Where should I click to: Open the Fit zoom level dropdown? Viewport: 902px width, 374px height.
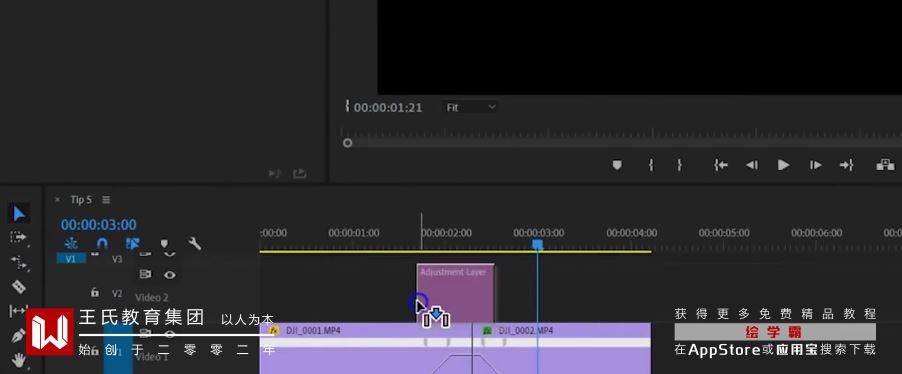point(471,107)
